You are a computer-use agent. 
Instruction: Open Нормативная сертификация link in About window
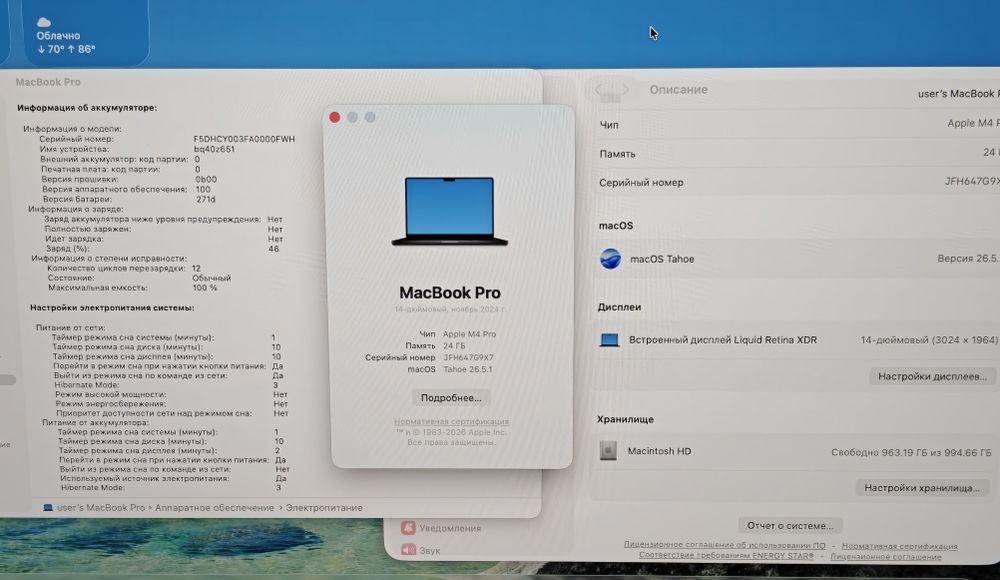click(x=452, y=421)
